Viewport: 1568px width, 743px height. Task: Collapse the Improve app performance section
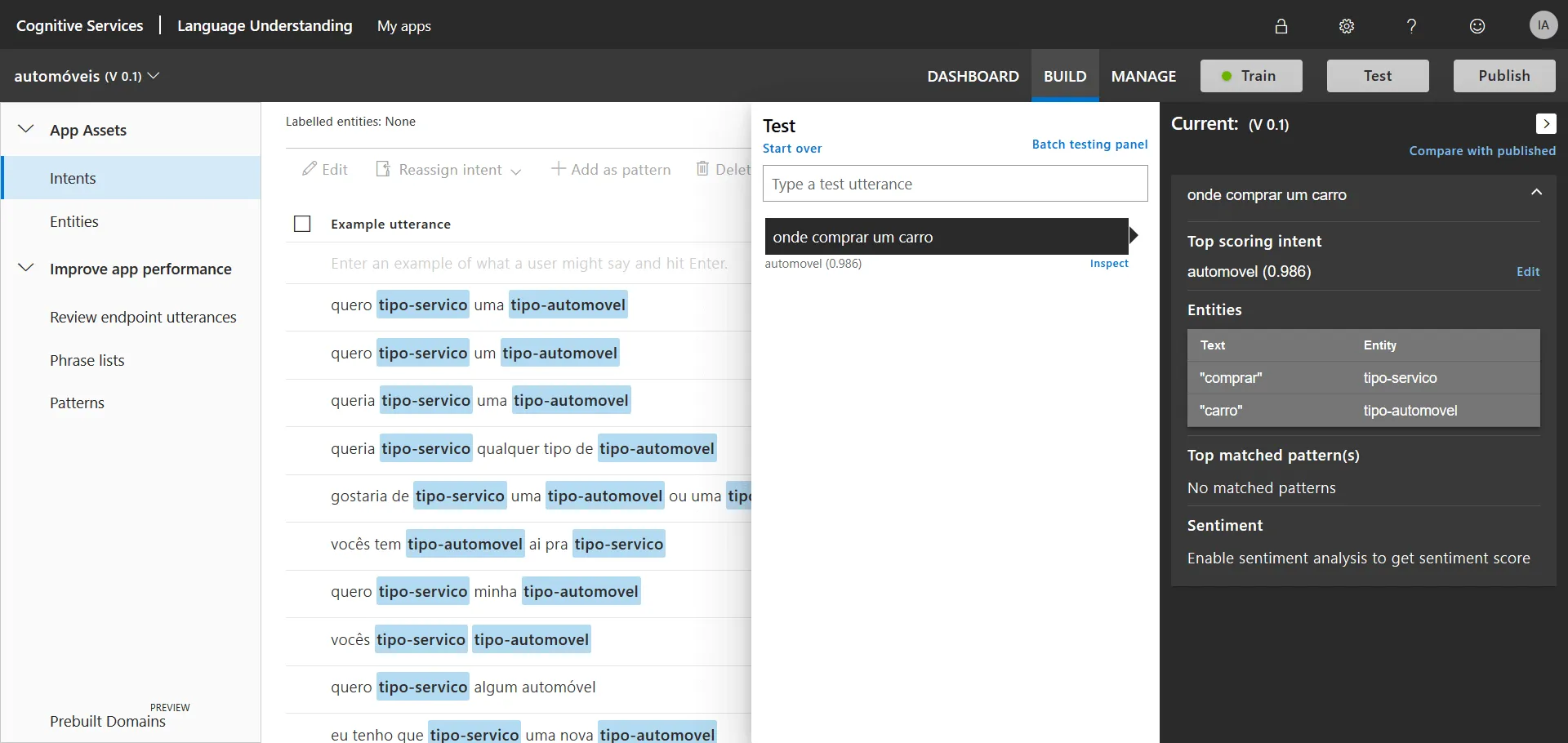(26, 268)
